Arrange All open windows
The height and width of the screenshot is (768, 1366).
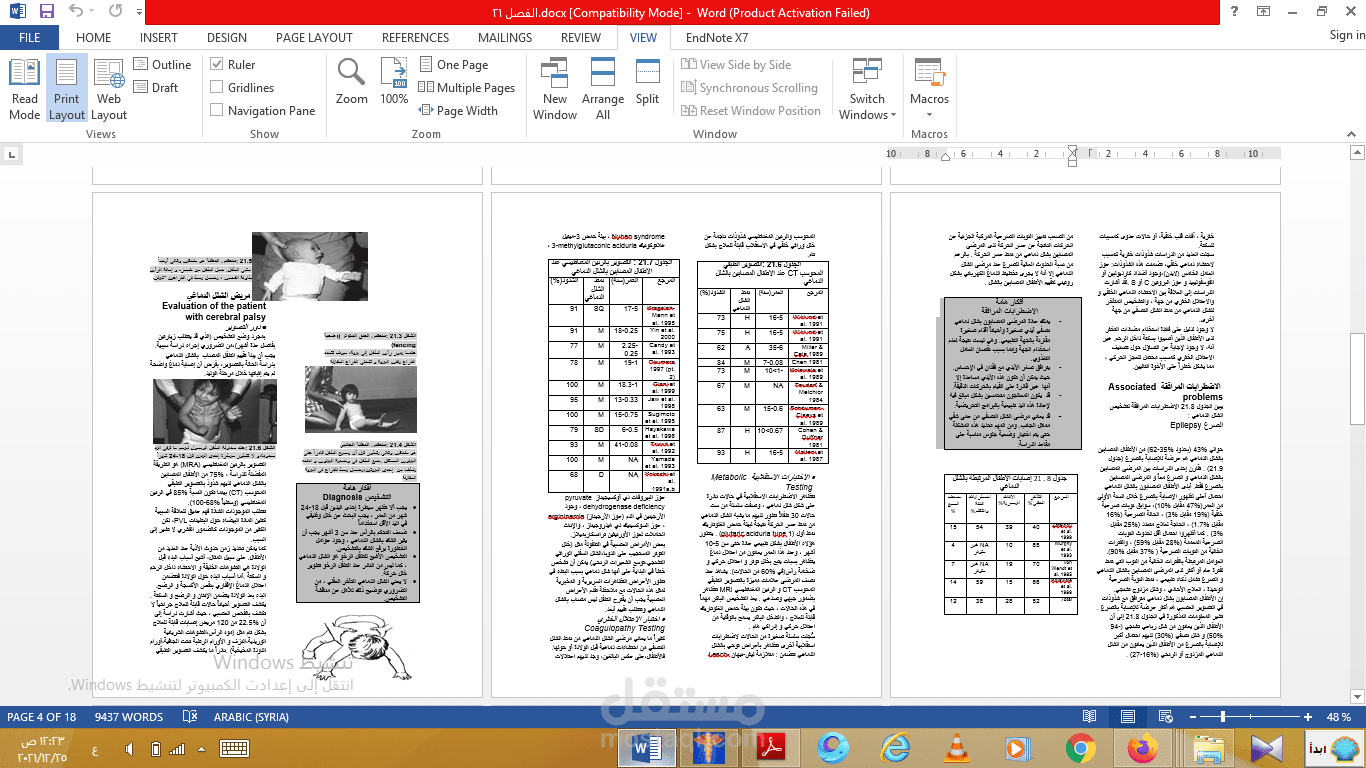click(x=603, y=89)
